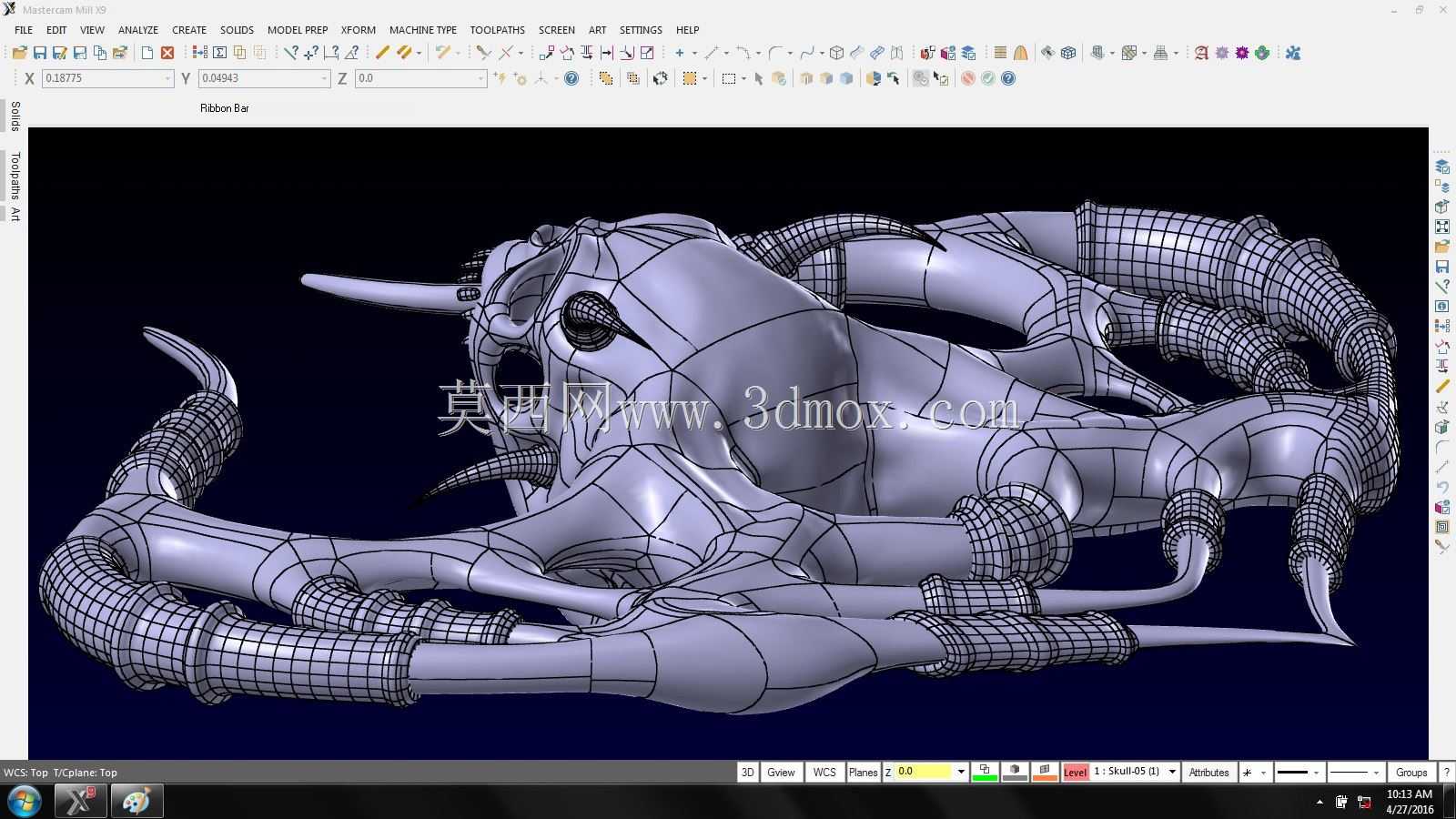Click the WCS button in status bar
This screenshot has height=819, width=1456.
[x=824, y=772]
